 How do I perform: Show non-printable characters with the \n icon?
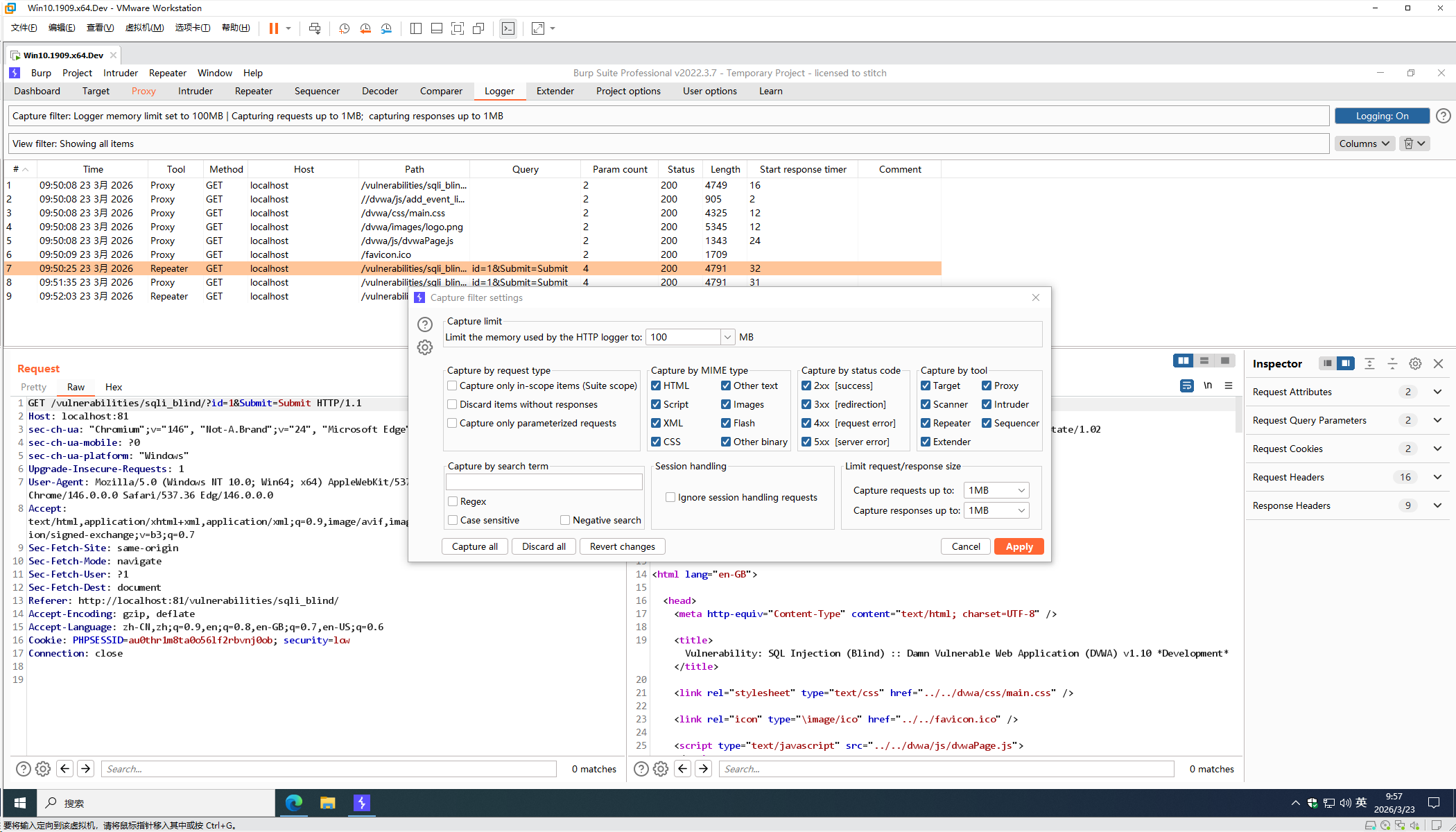pyautogui.click(x=1208, y=385)
